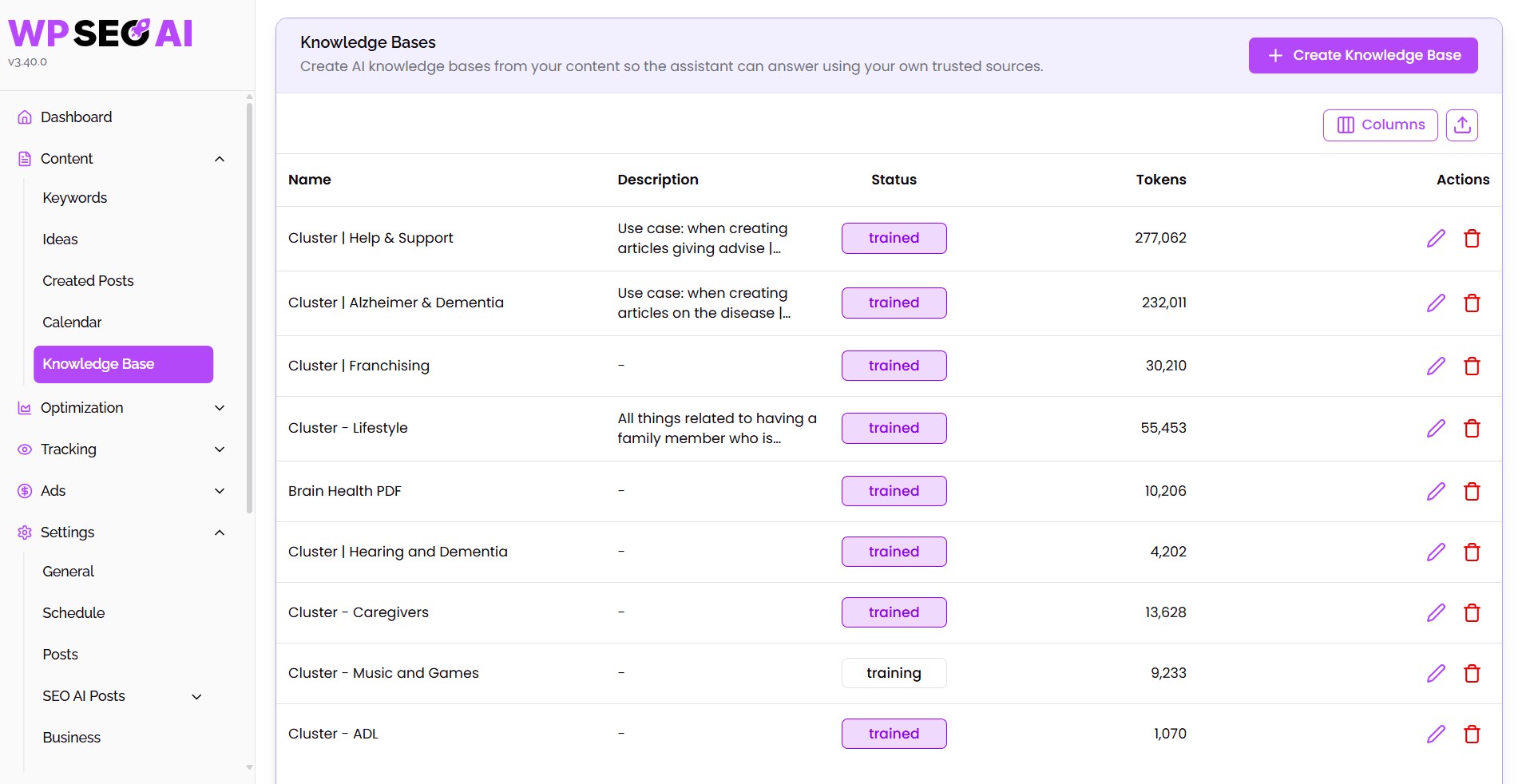
Task: Edit the Cluster - Caregivers knowledge base
Action: pyautogui.click(x=1436, y=612)
